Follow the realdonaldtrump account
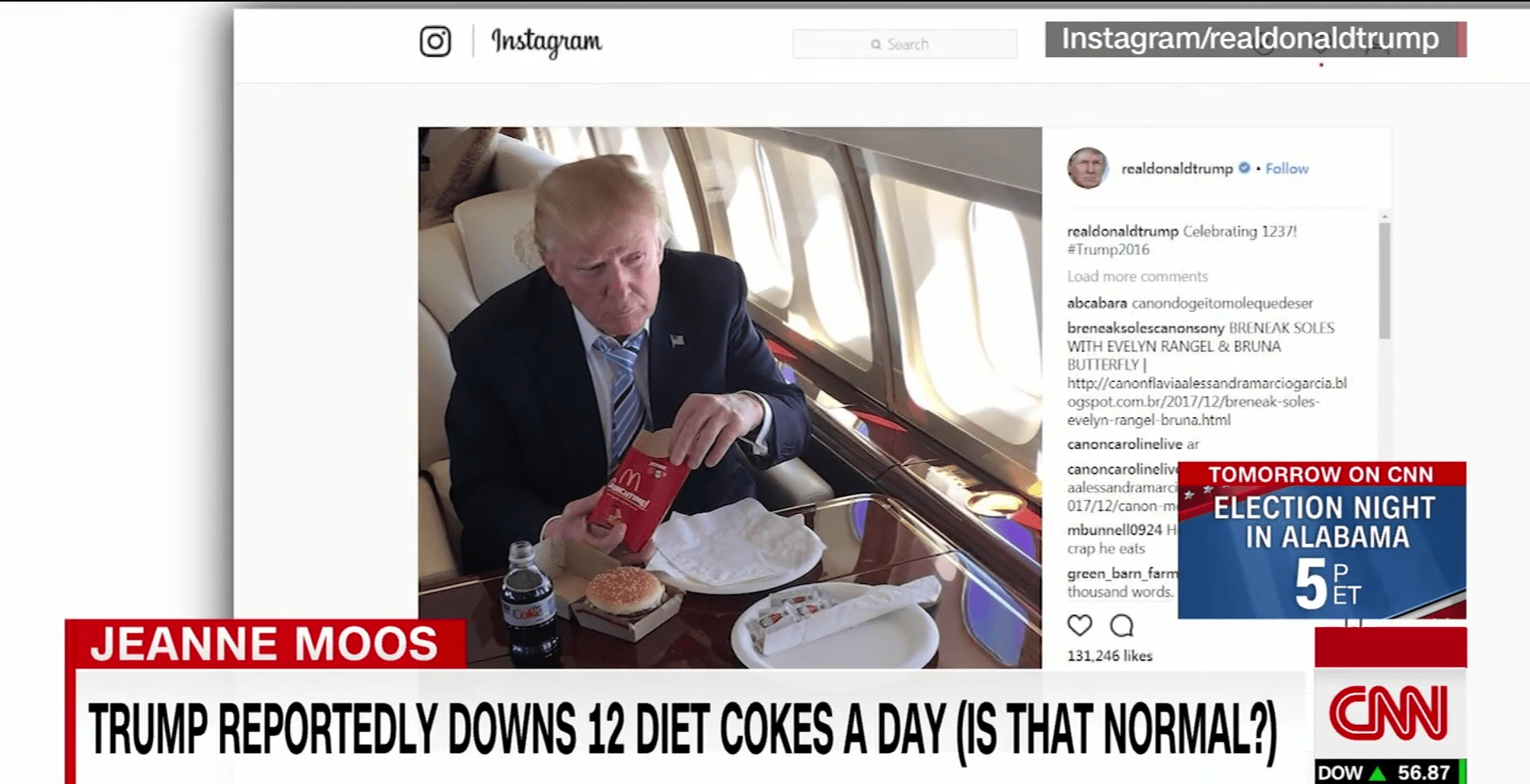The width and height of the screenshot is (1530, 784). pyautogui.click(x=1286, y=169)
